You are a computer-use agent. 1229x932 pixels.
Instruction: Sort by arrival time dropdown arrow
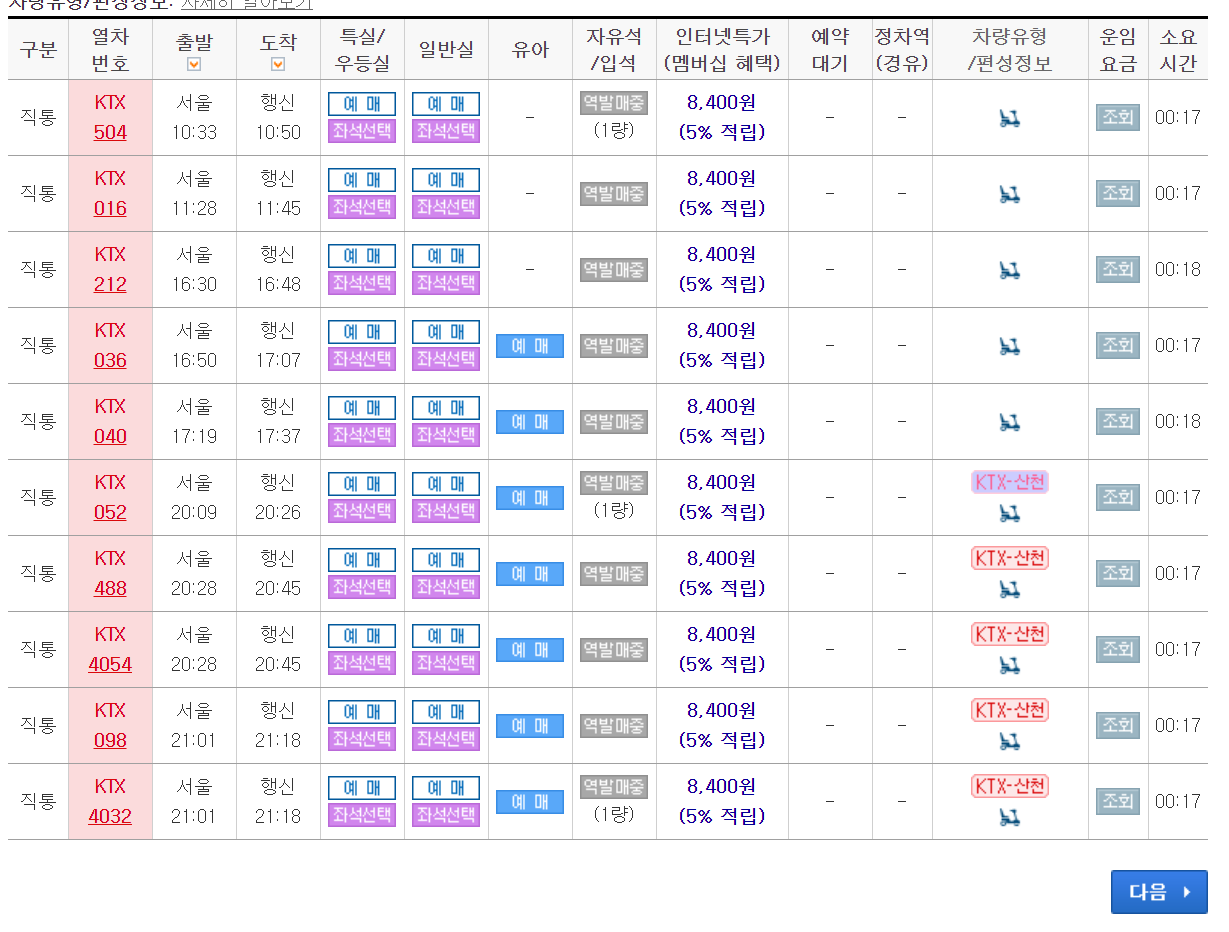(x=278, y=64)
